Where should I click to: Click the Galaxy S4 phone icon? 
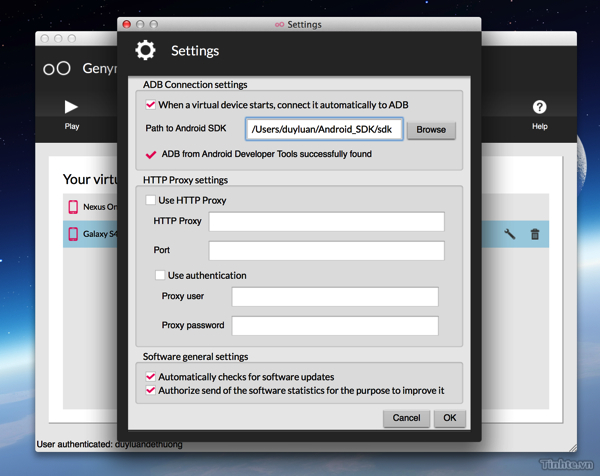(x=73, y=234)
